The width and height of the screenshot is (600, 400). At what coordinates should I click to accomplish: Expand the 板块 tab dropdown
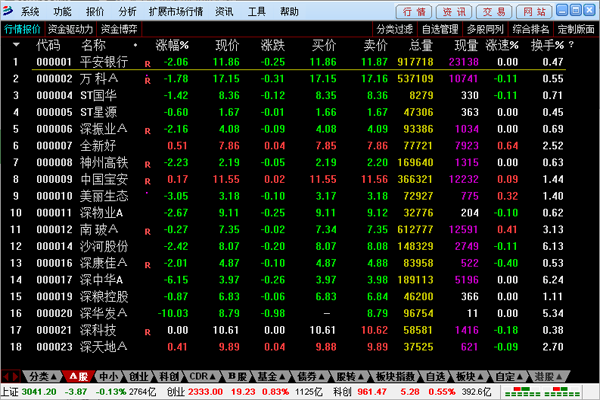[x=481, y=377]
